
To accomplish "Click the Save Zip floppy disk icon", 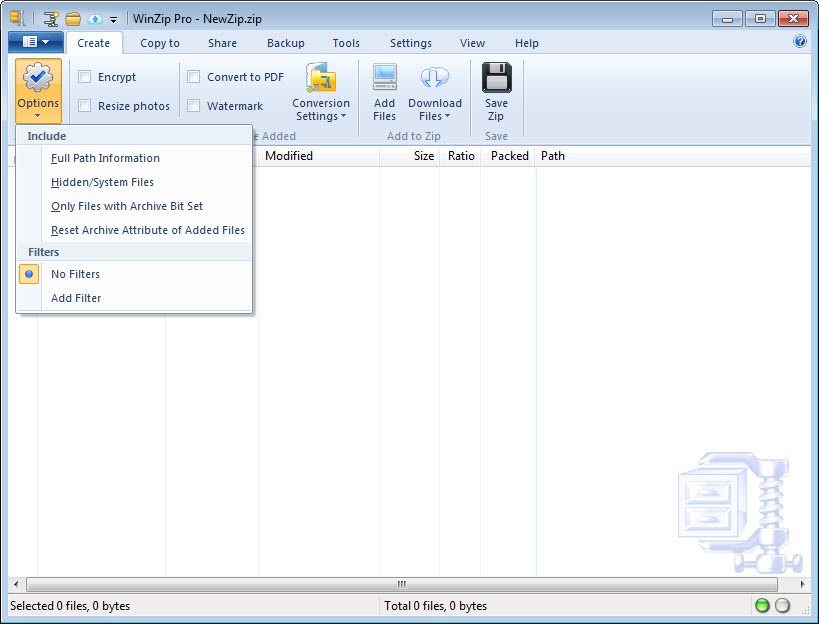I will point(496,77).
